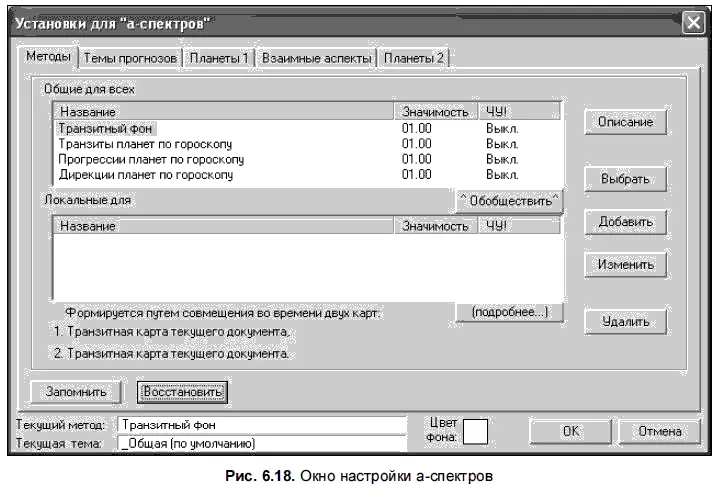
Task: Select the Методы tab
Action: click(49, 58)
